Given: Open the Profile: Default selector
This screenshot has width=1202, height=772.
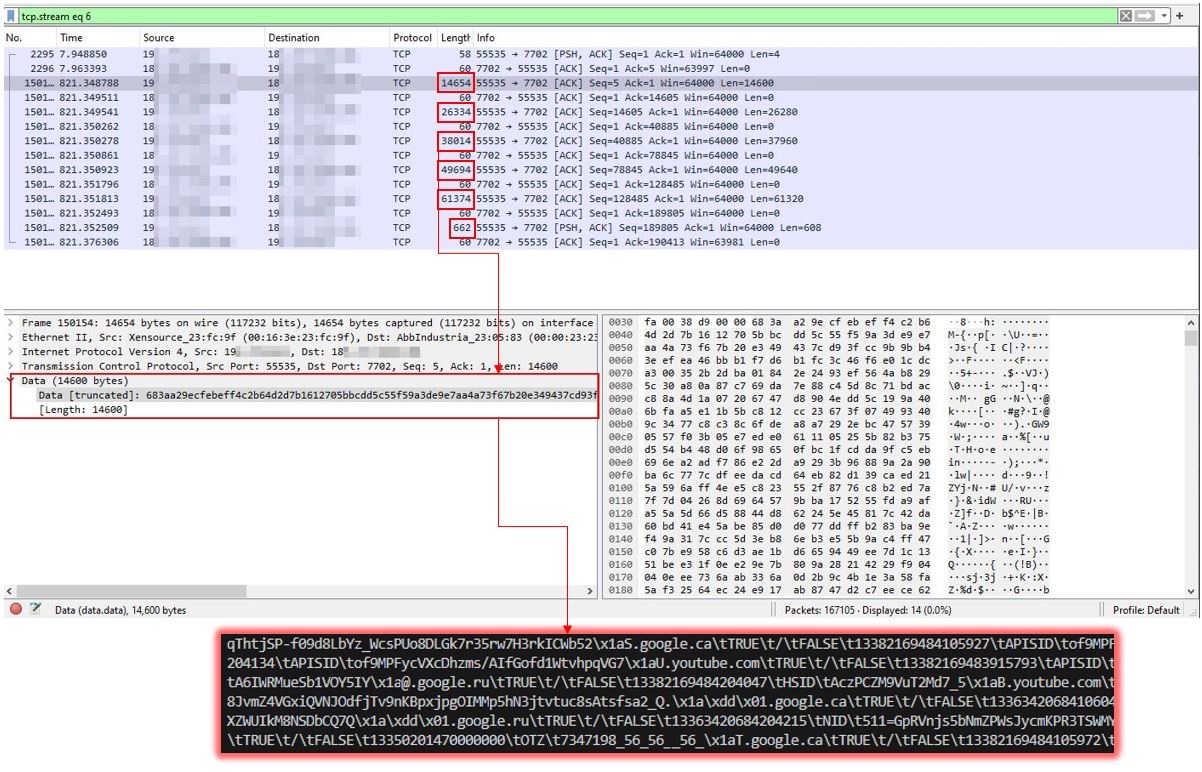Looking at the screenshot, I should pos(1146,610).
